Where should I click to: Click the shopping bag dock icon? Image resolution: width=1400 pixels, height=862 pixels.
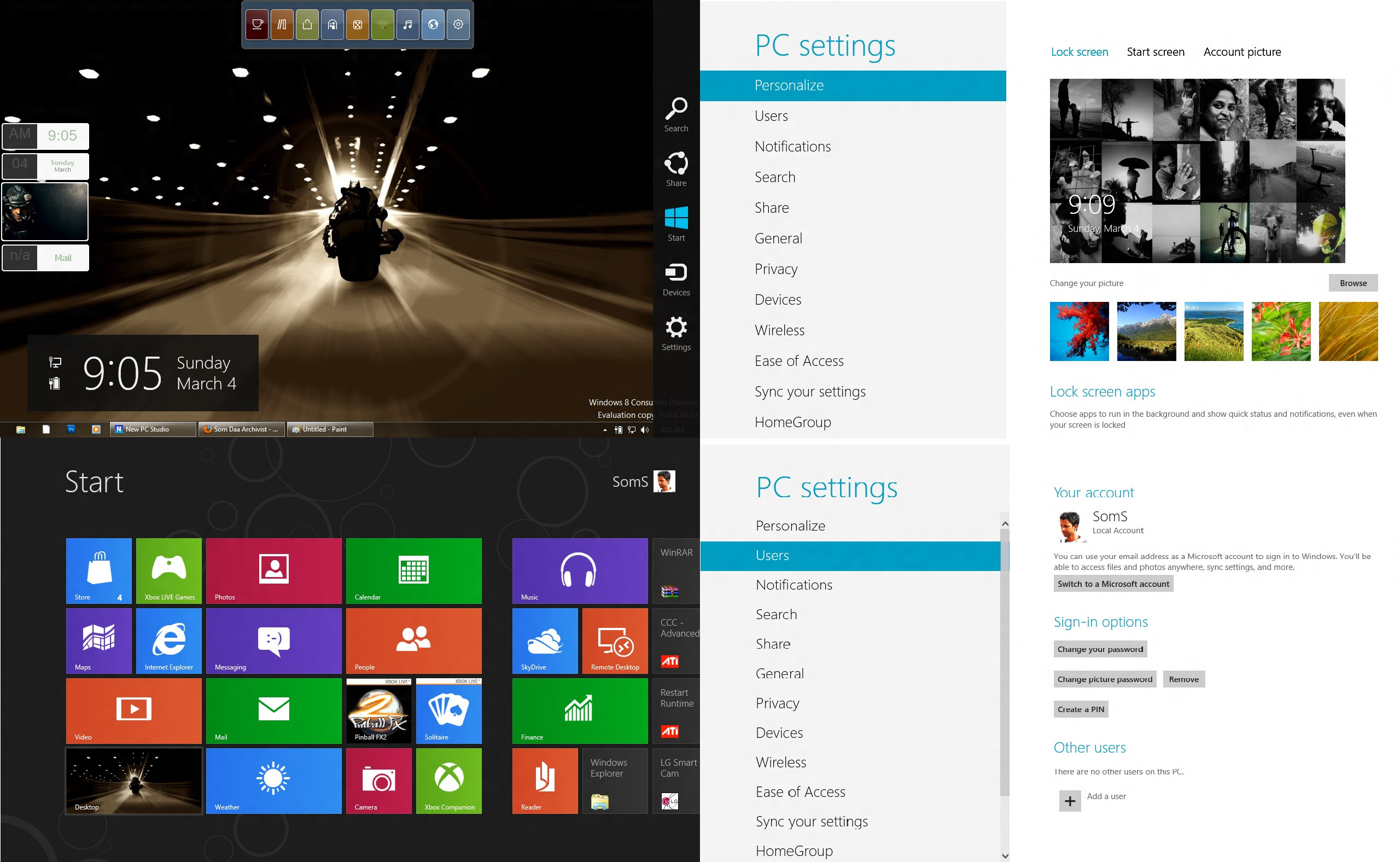click(307, 25)
